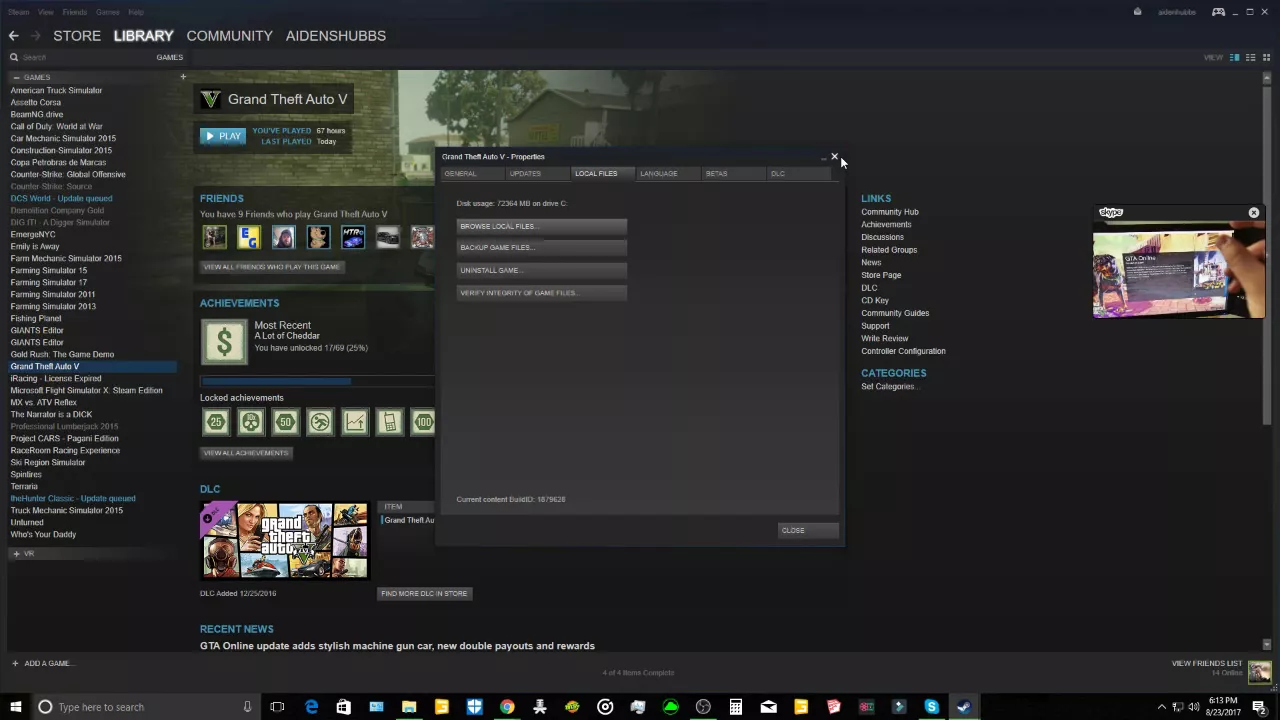Screen dimensions: 1280x720
Task: Open the Steam menu
Action: (18, 12)
